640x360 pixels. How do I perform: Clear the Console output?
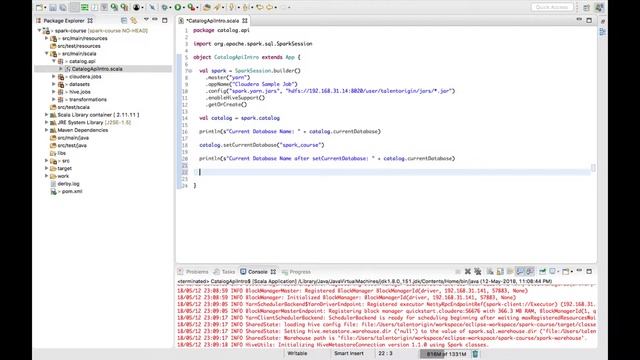490,271
